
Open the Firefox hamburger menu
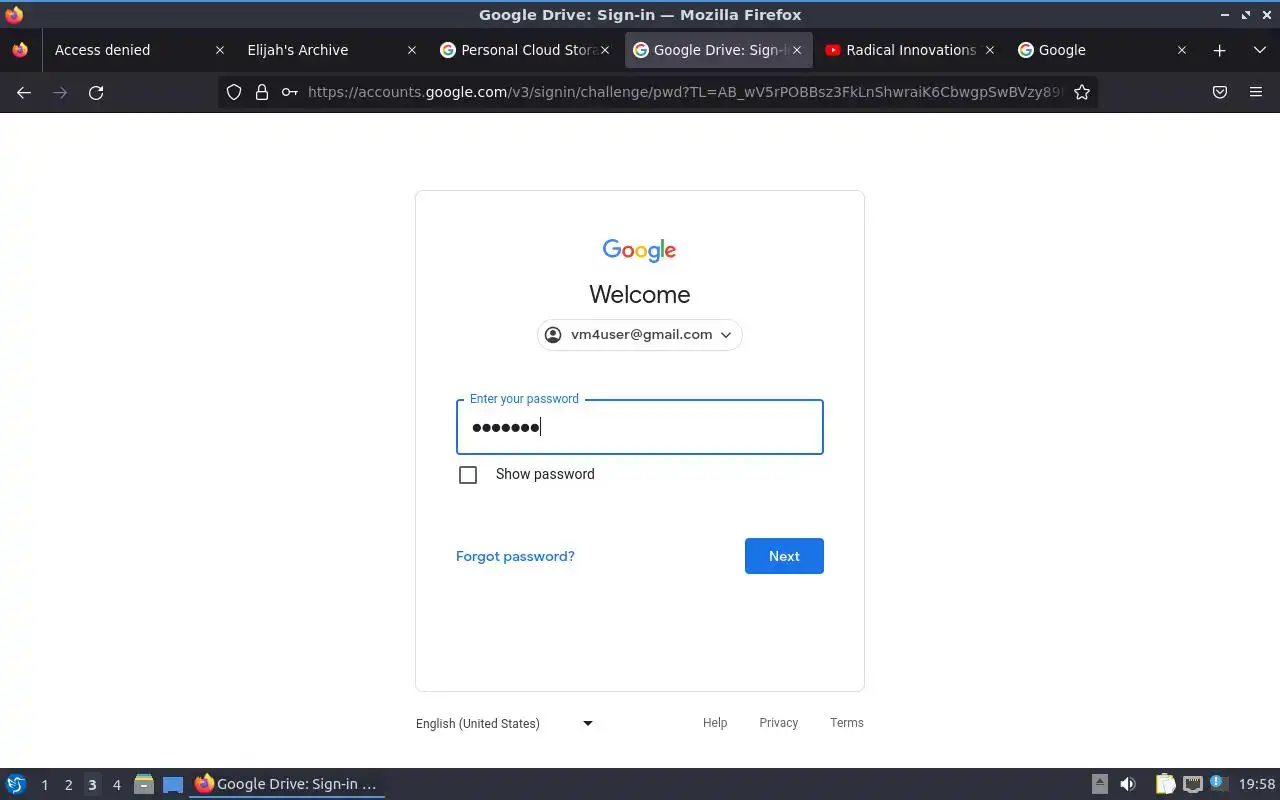1256,92
